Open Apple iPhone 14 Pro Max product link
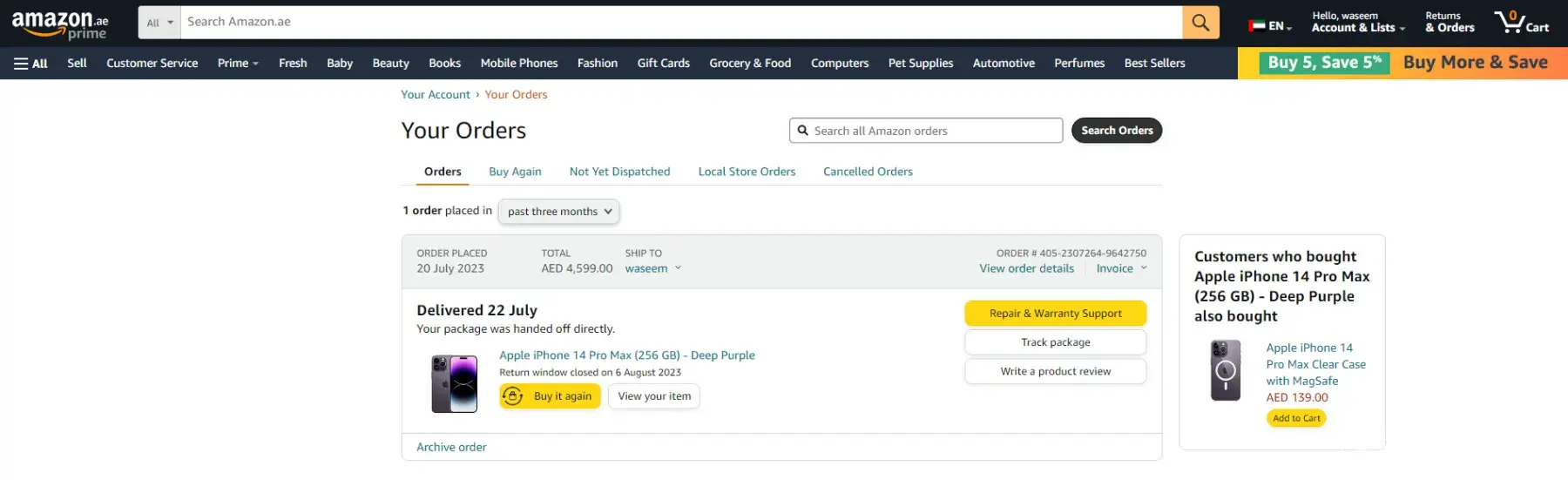The image size is (1568, 480). click(x=627, y=355)
